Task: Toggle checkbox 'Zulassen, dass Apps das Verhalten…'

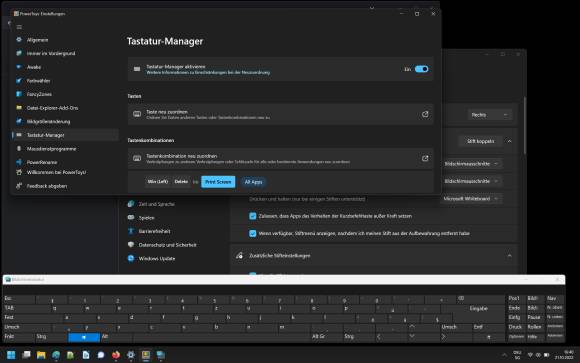Action: pos(253,216)
